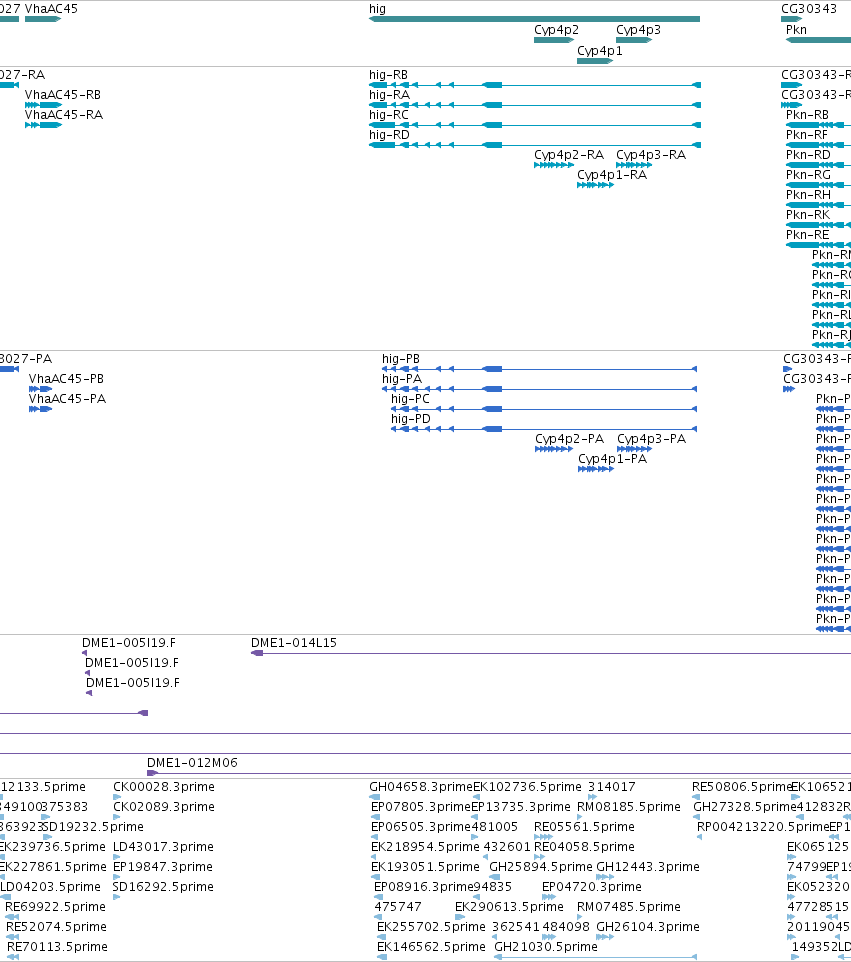Click the CG30343 gene label
This screenshot has width=851, height=962.
pos(809,9)
